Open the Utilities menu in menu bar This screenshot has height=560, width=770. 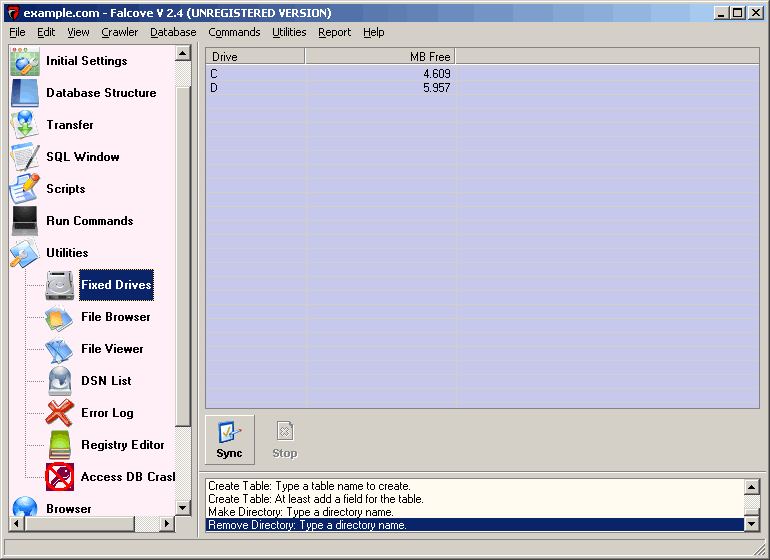(289, 32)
